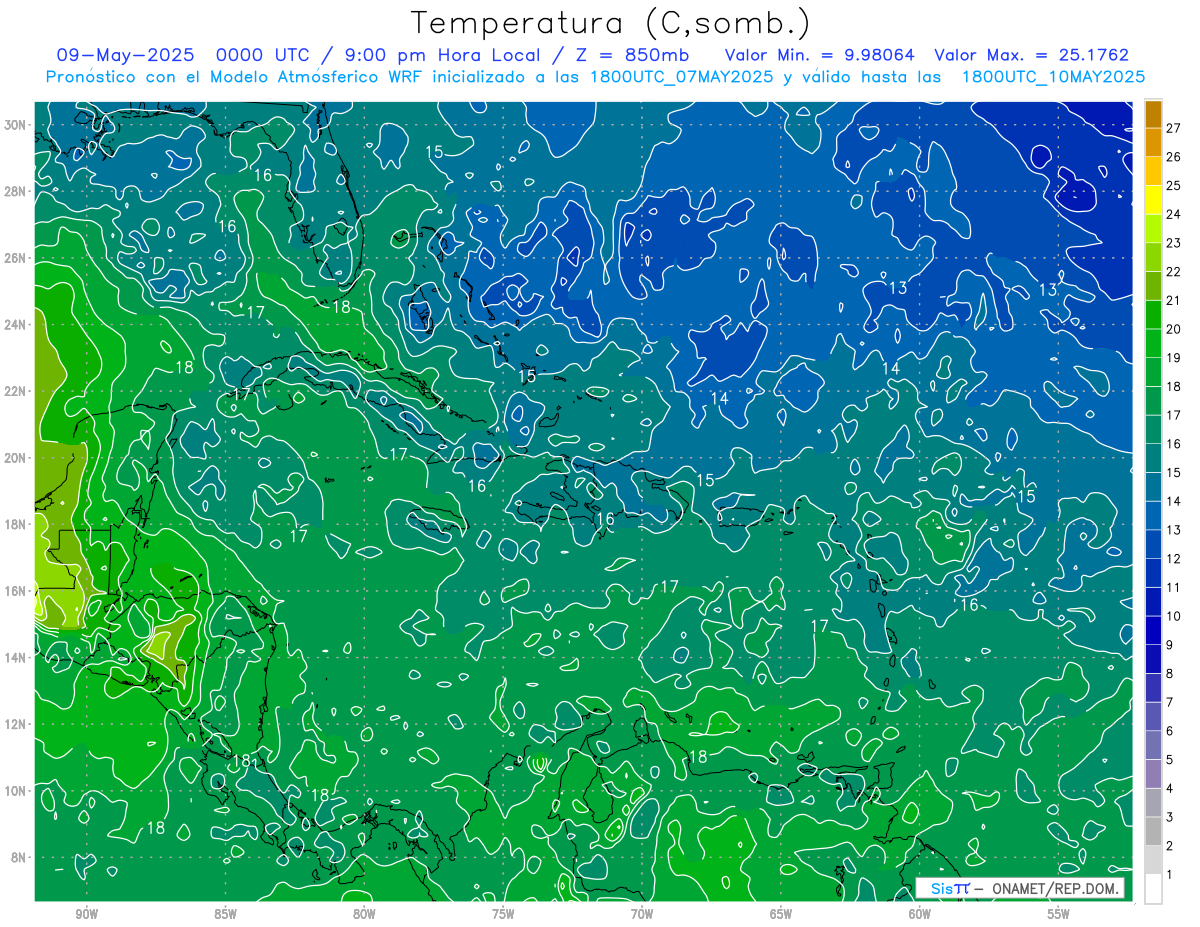Click the "24" label on the color scale
The width and height of the screenshot is (1200, 927).
[1173, 214]
